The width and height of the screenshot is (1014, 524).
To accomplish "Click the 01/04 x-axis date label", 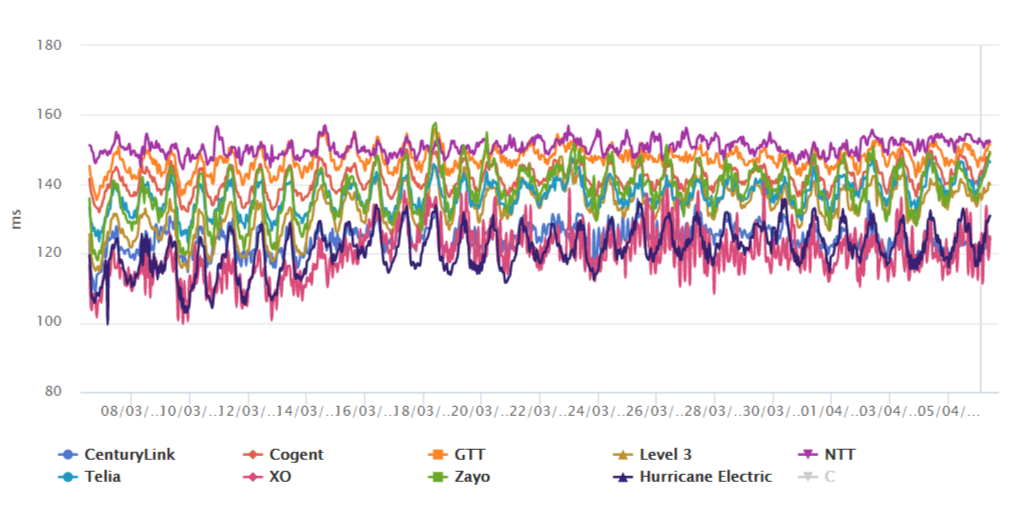I will point(830,411).
